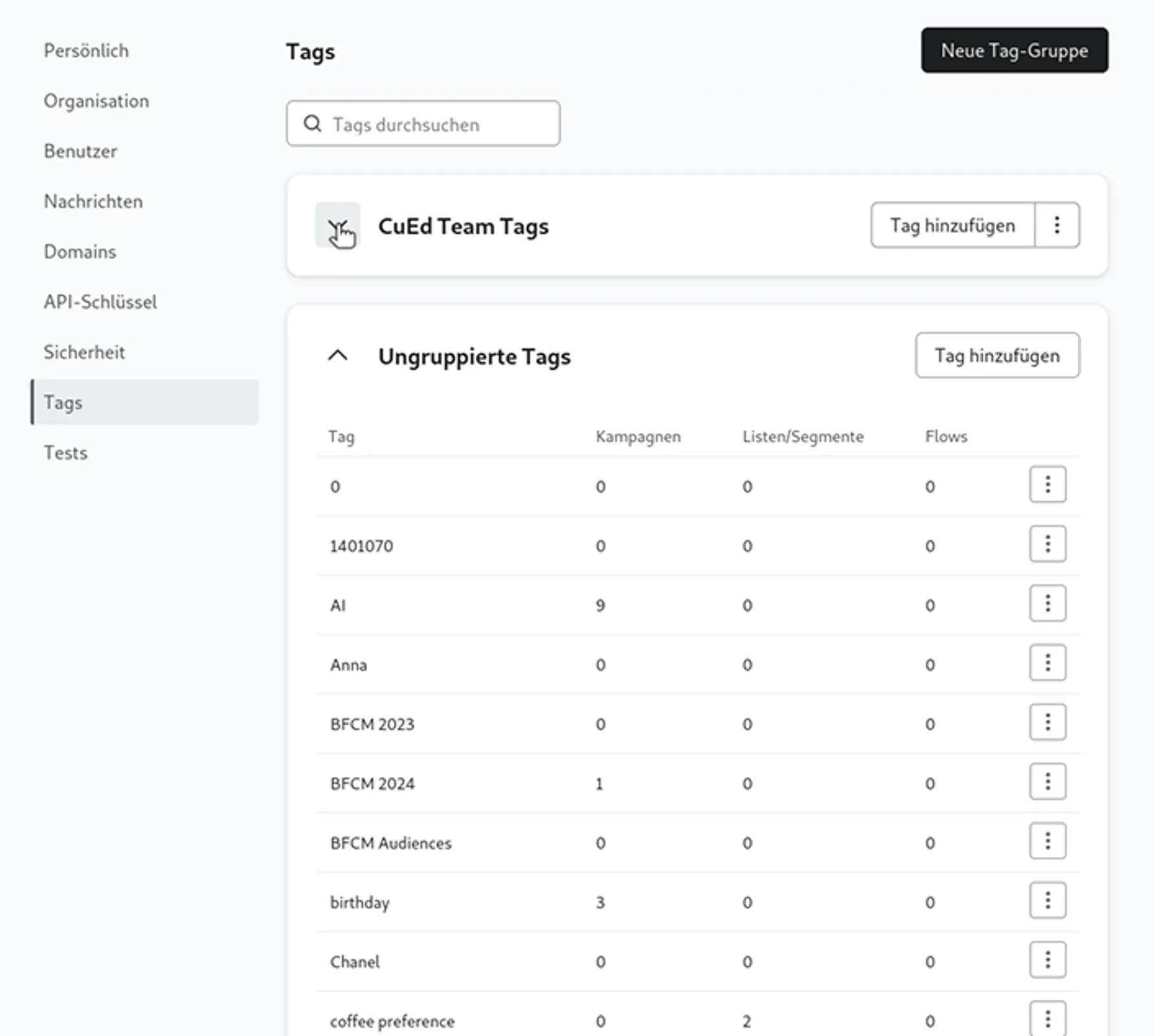1155x1036 pixels.
Task: Open actions menu for BFCM 2024 tag
Action: (1047, 782)
